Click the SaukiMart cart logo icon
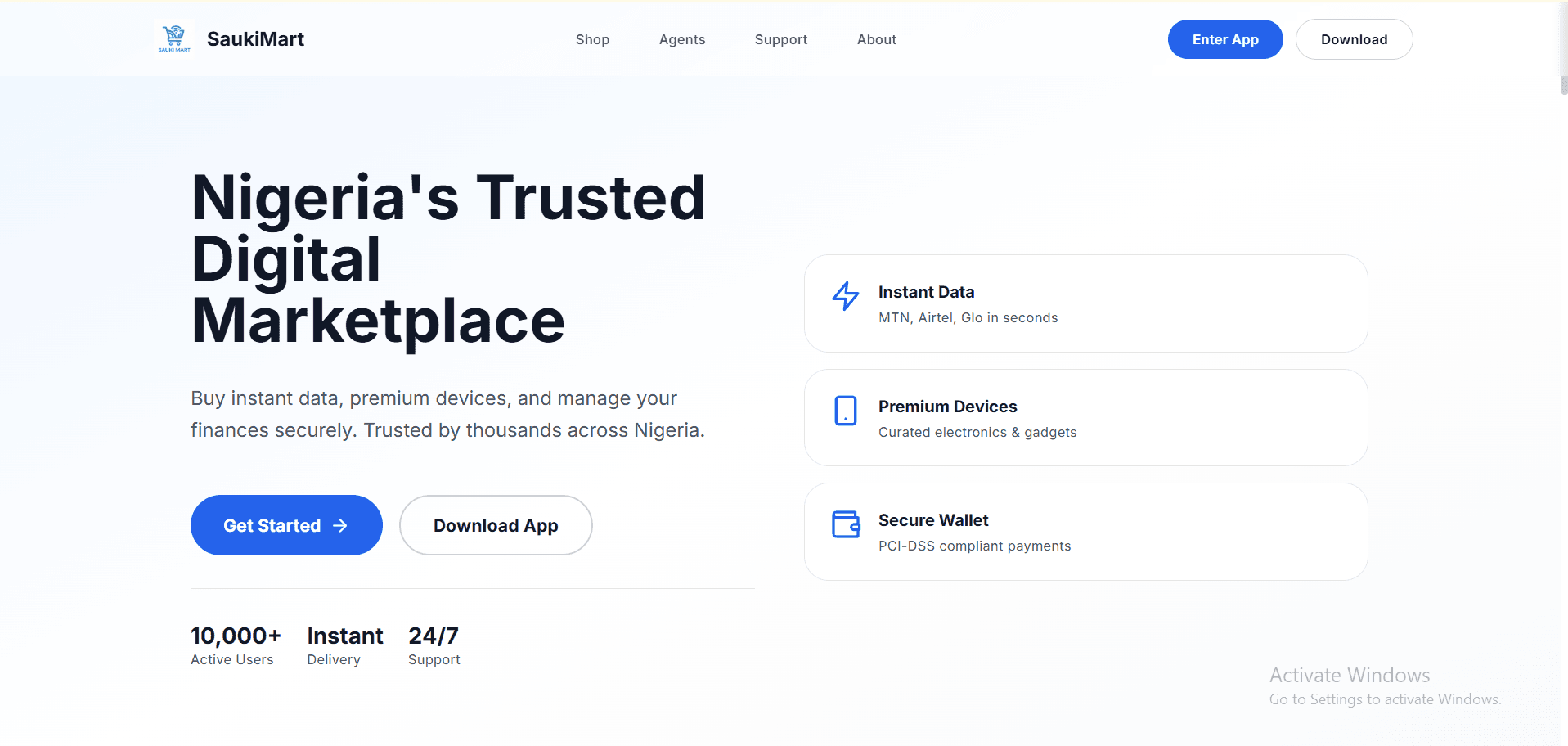 coord(173,38)
